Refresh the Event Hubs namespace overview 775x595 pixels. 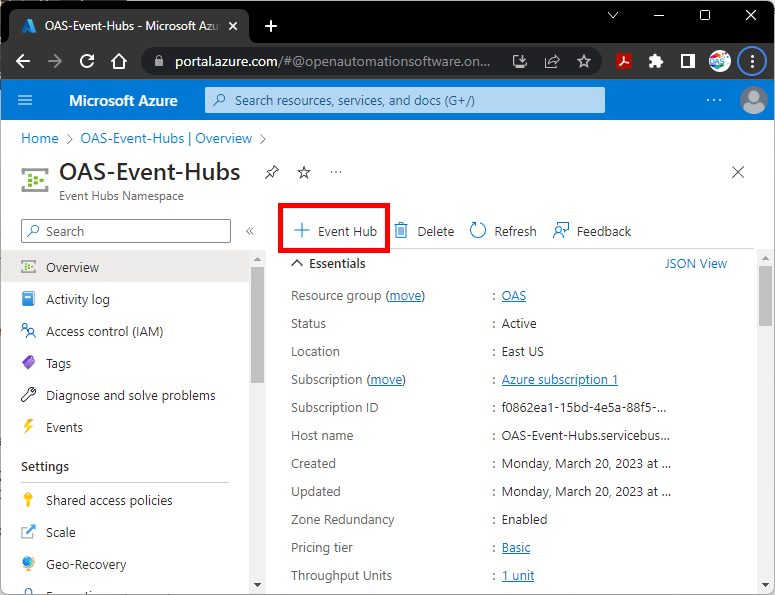click(x=503, y=231)
